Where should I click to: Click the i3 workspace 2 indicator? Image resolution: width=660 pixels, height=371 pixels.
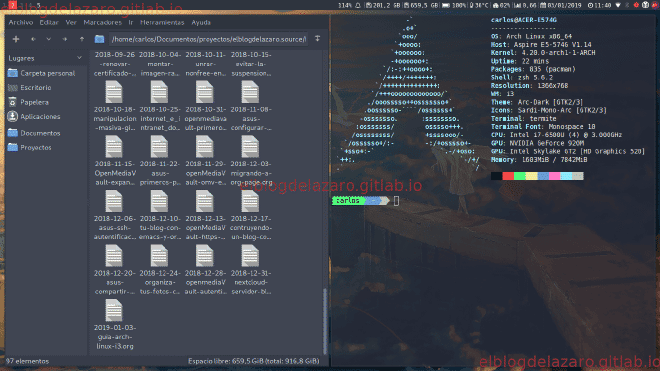[x=13, y=5]
